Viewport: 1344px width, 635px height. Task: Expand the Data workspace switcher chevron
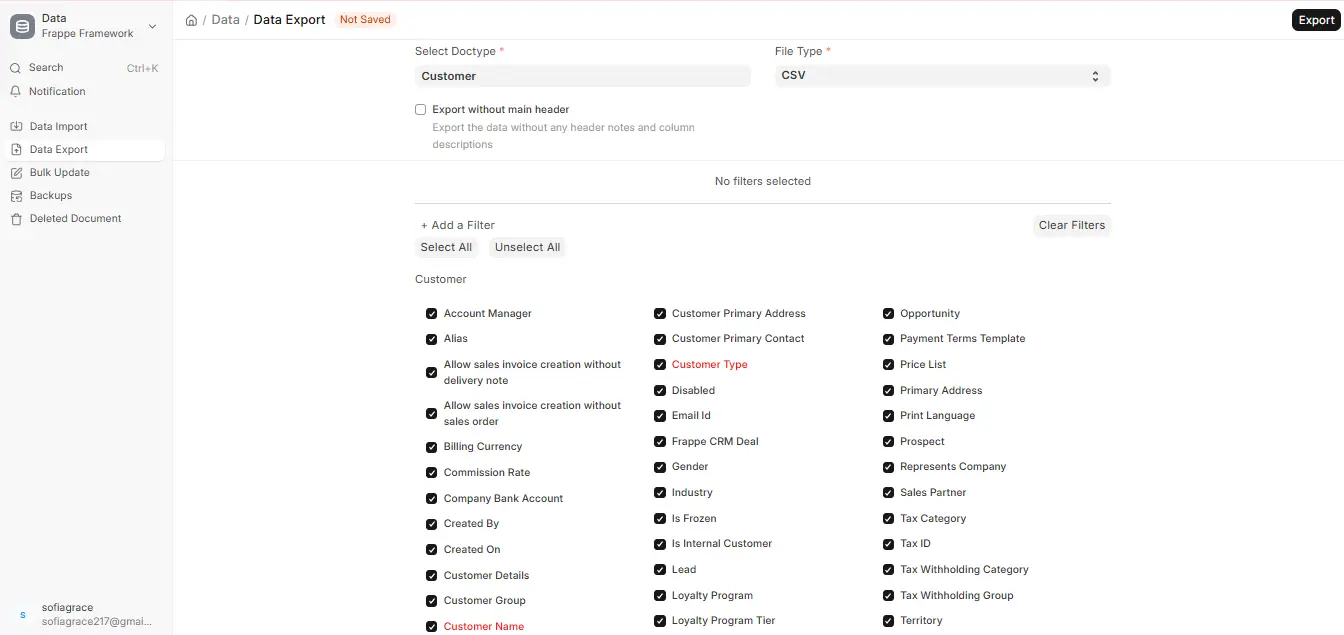click(152, 26)
